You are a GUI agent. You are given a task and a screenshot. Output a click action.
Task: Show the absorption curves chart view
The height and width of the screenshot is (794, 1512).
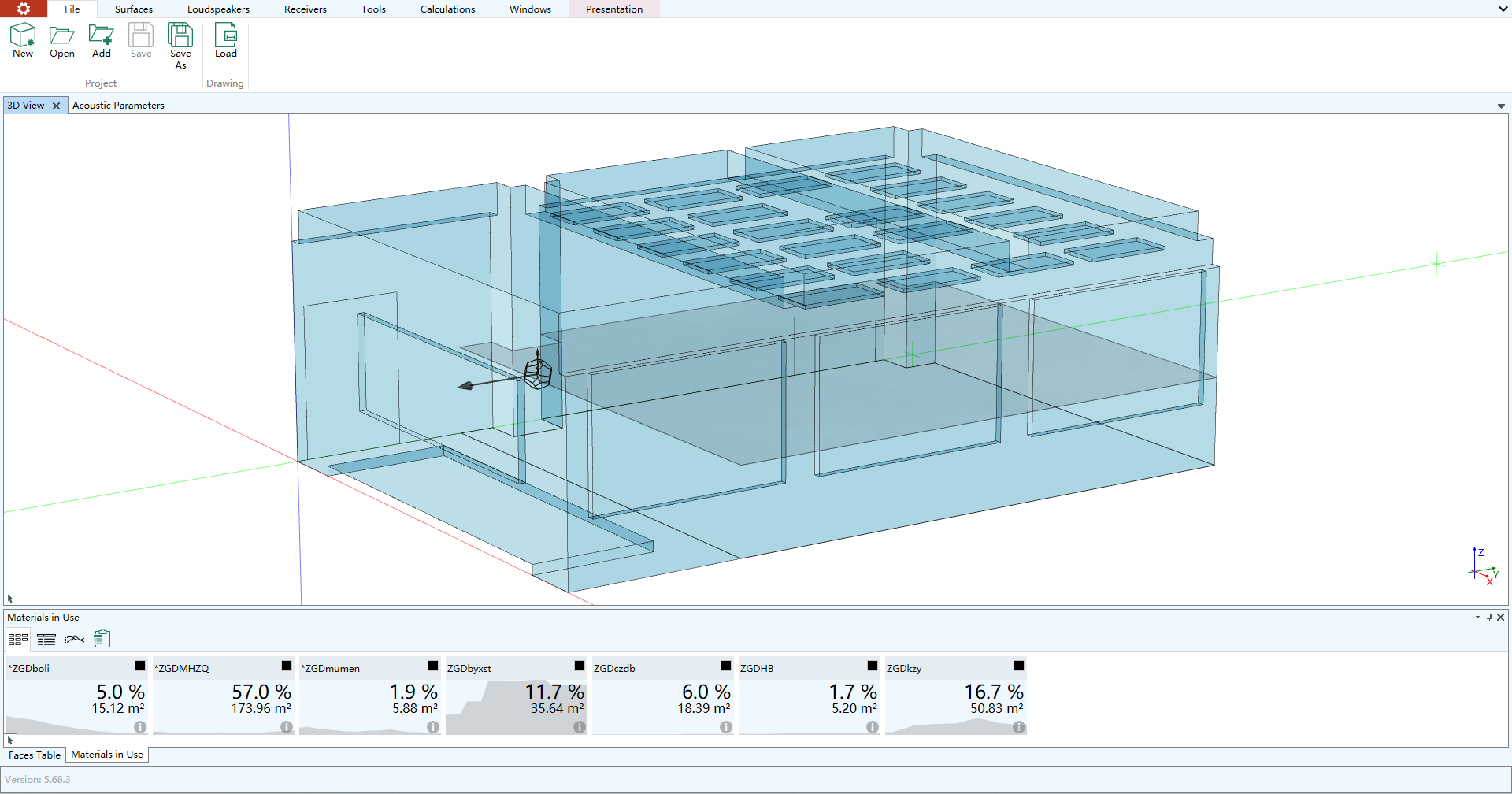tap(75, 639)
